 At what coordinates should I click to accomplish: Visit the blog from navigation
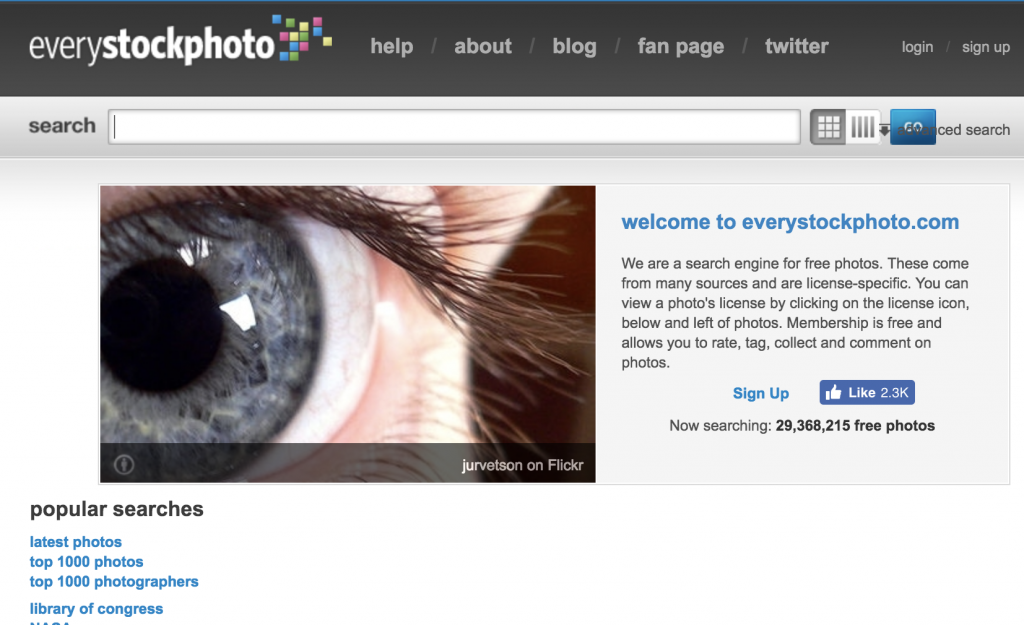point(574,46)
